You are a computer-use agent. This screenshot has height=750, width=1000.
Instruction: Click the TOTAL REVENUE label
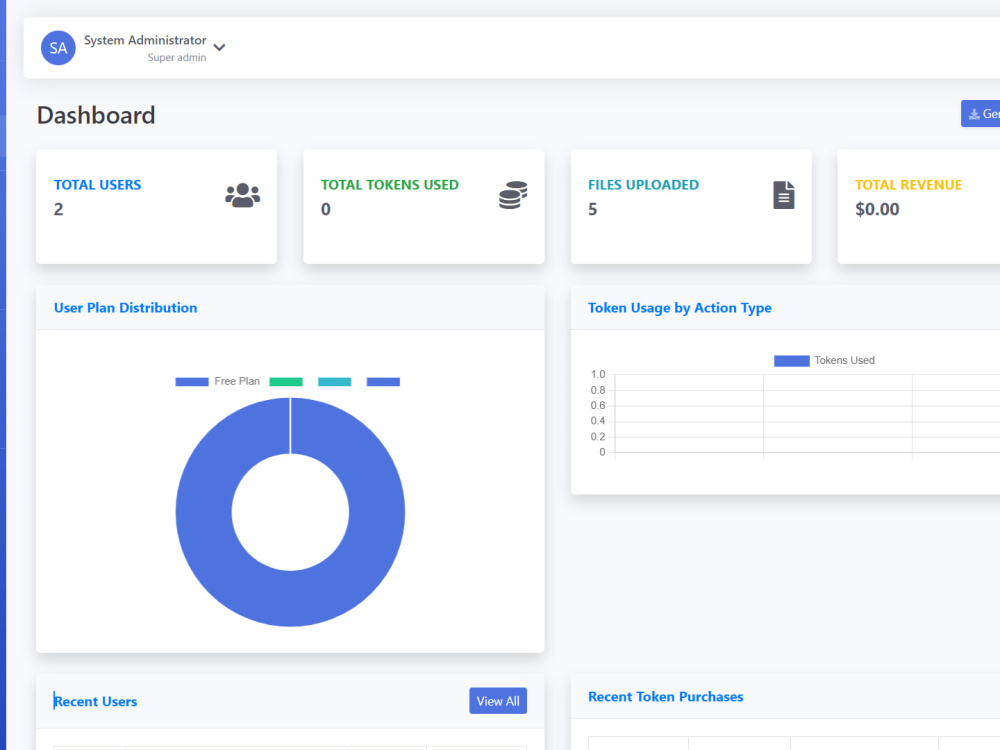pos(908,185)
